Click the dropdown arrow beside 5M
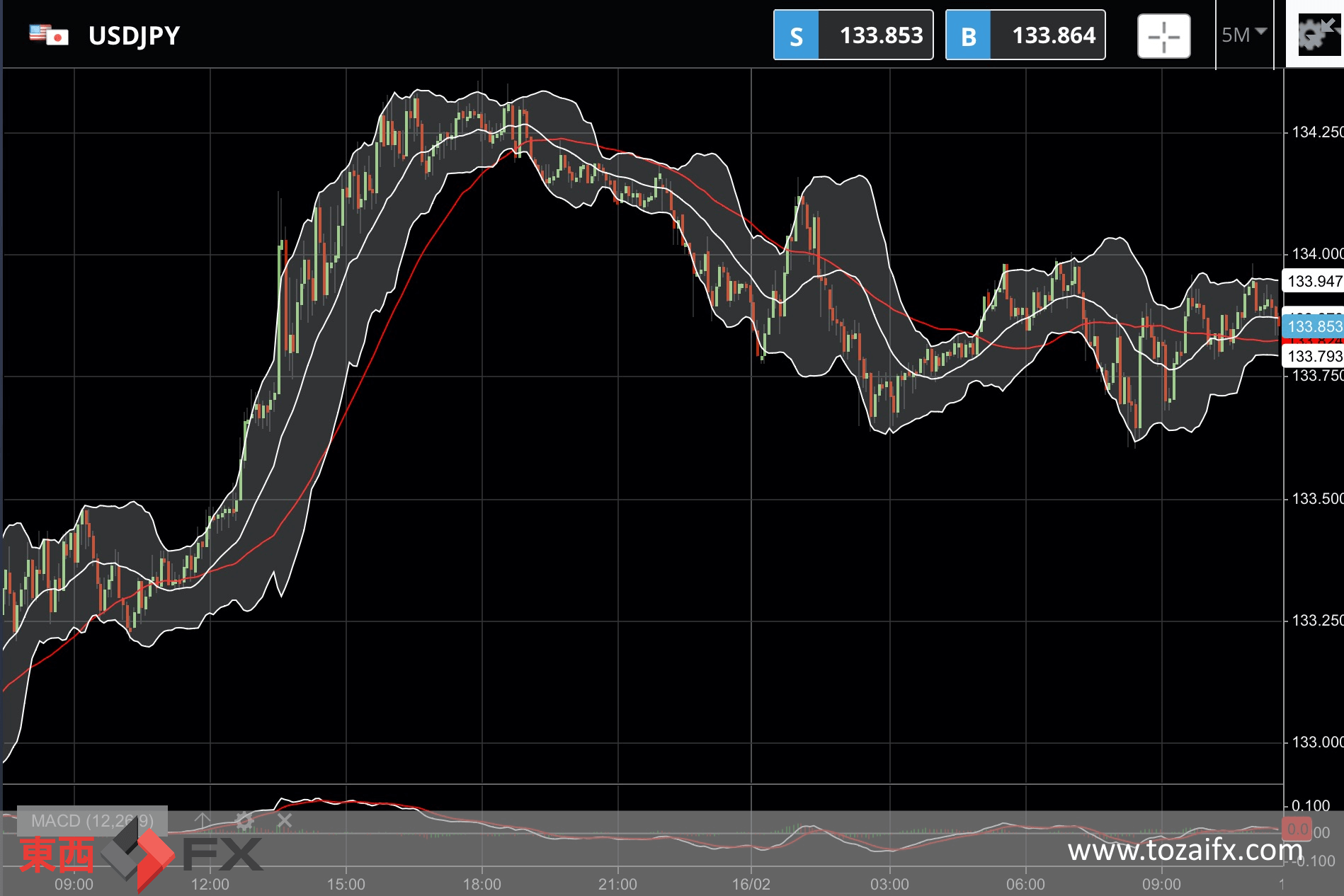1344x896 pixels. tap(1260, 32)
